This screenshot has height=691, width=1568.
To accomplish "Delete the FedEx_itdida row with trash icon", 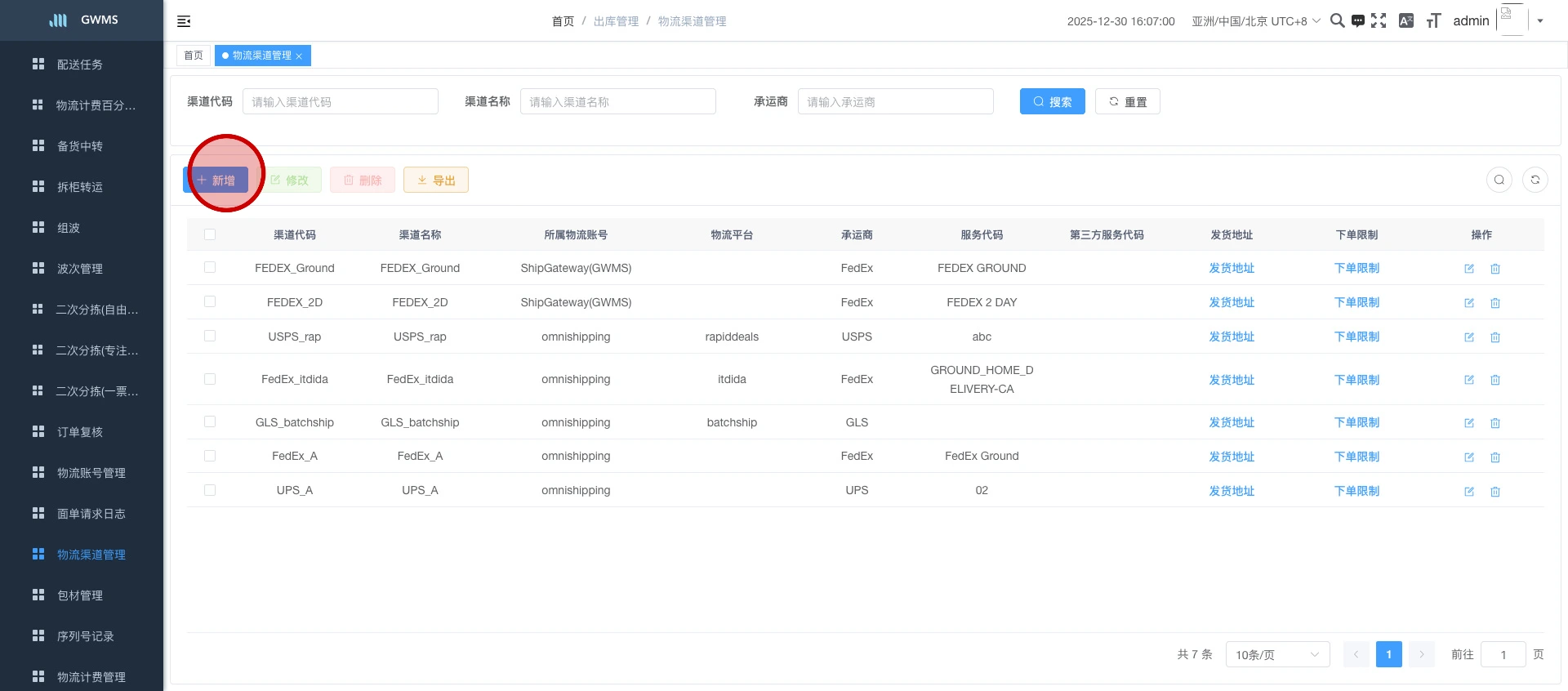I will [1495, 380].
